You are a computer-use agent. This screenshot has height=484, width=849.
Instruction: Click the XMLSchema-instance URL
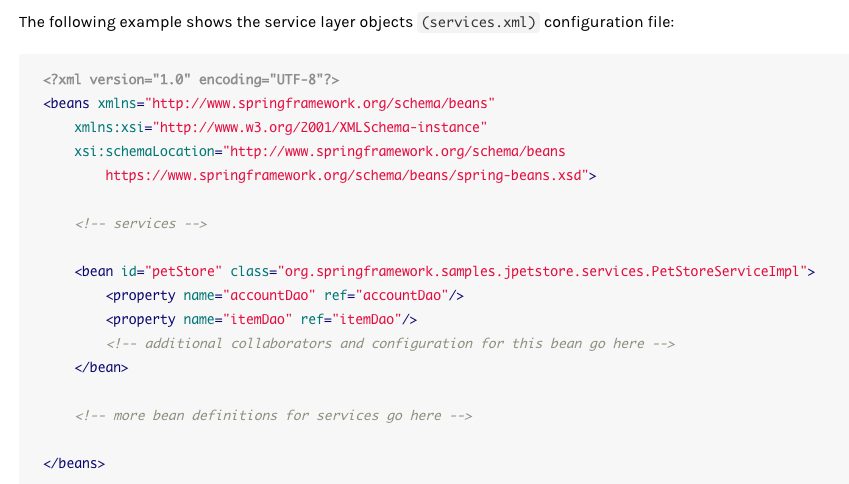point(322,127)
